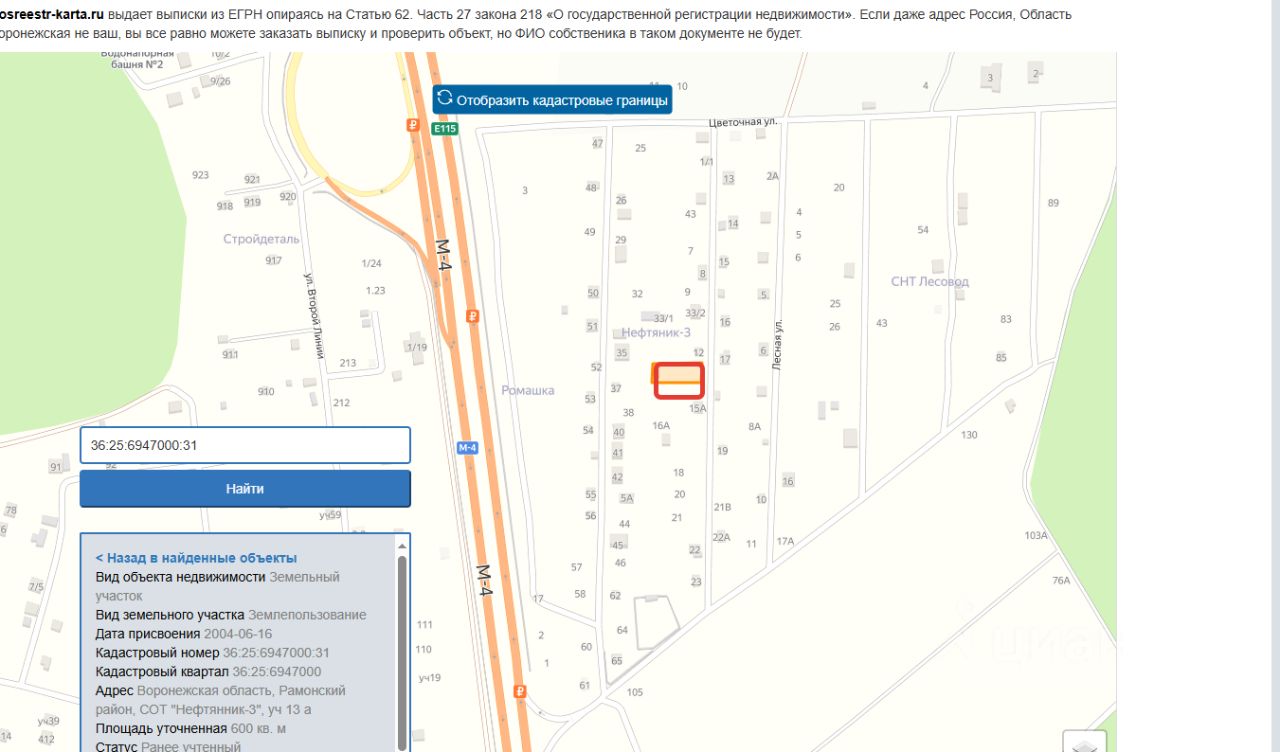
Task: Focus the cadastral number search field
Action: click(245, 445)
